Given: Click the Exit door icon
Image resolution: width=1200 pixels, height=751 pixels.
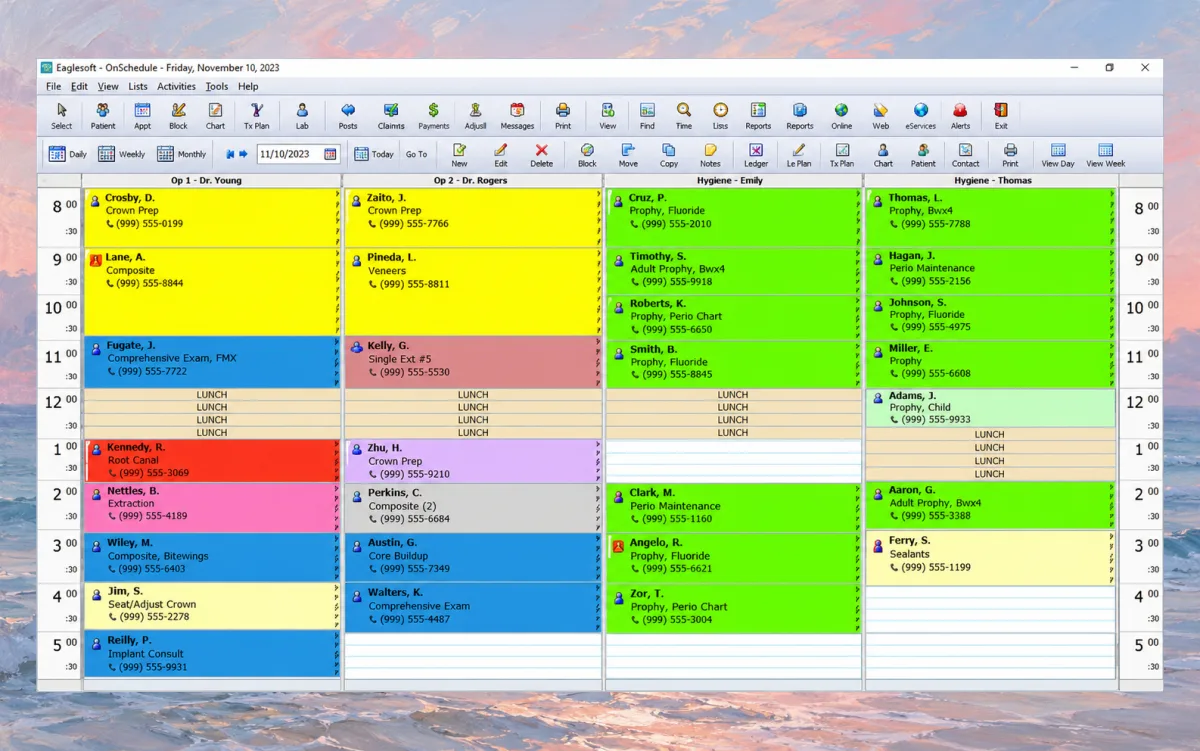Looking at the screenshot, I should click(x=1000, y=116).
